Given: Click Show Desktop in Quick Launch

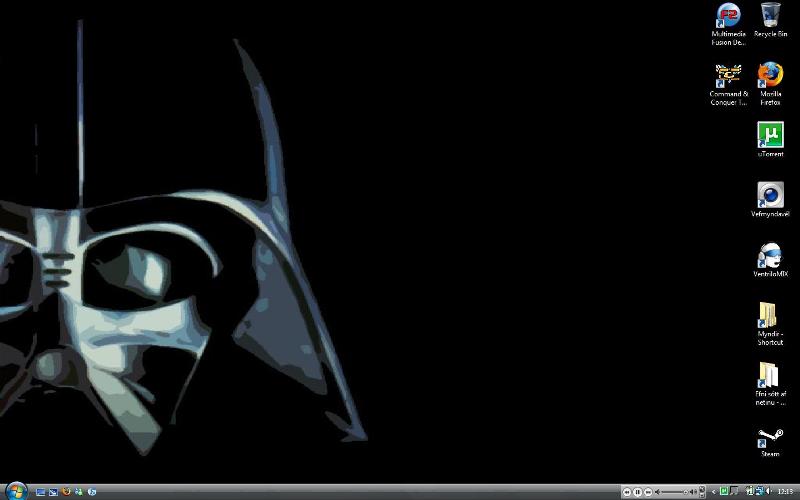Looking at the screenshot, I should coord(41,492).
